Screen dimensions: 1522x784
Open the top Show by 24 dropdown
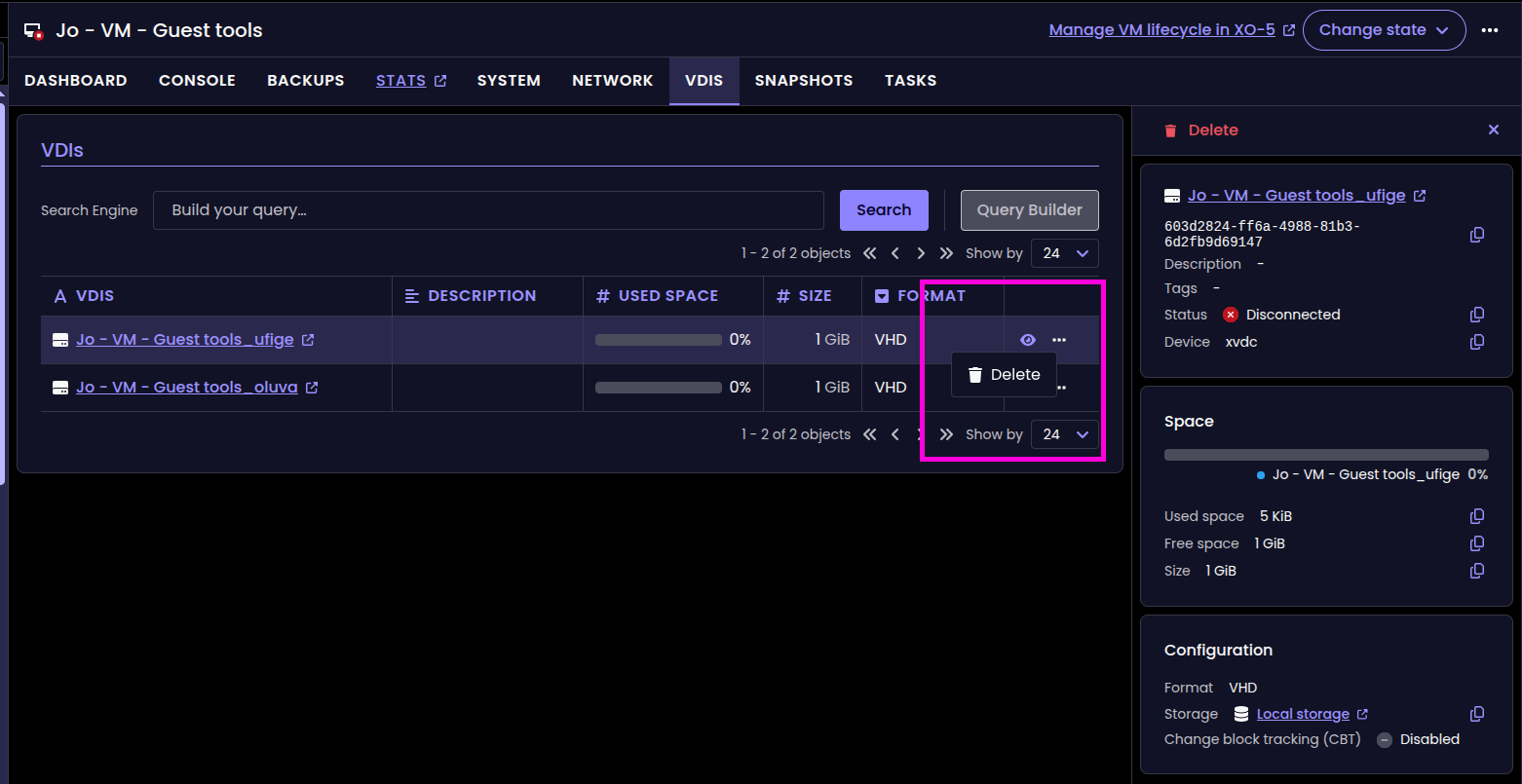click(1064, 253)
